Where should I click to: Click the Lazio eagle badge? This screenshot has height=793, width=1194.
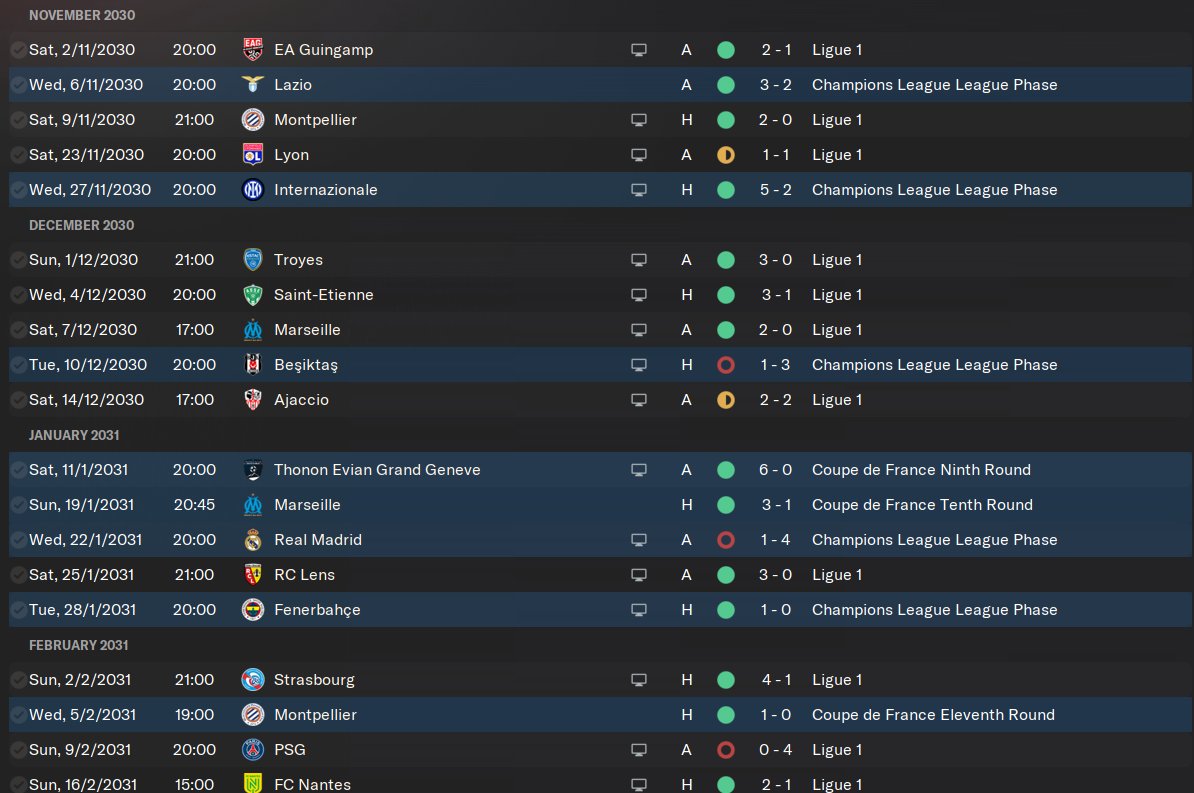(253, 85)
